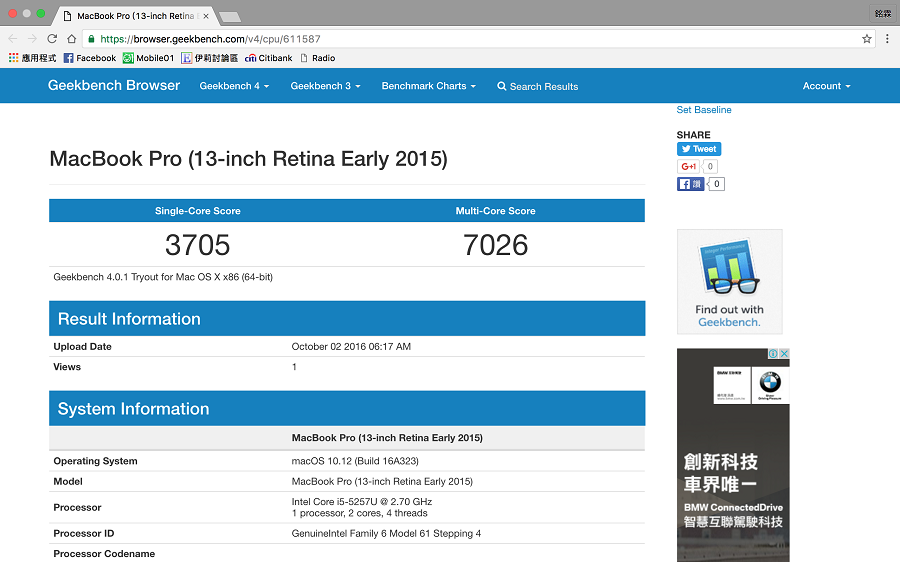
Task: Click the Set Baseline link
Action: pos(704,110)
